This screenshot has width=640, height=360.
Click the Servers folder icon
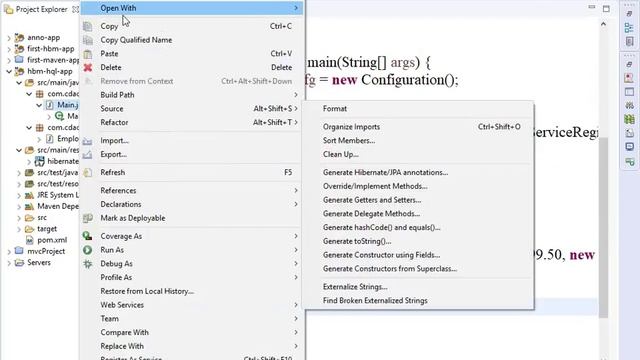19,262
